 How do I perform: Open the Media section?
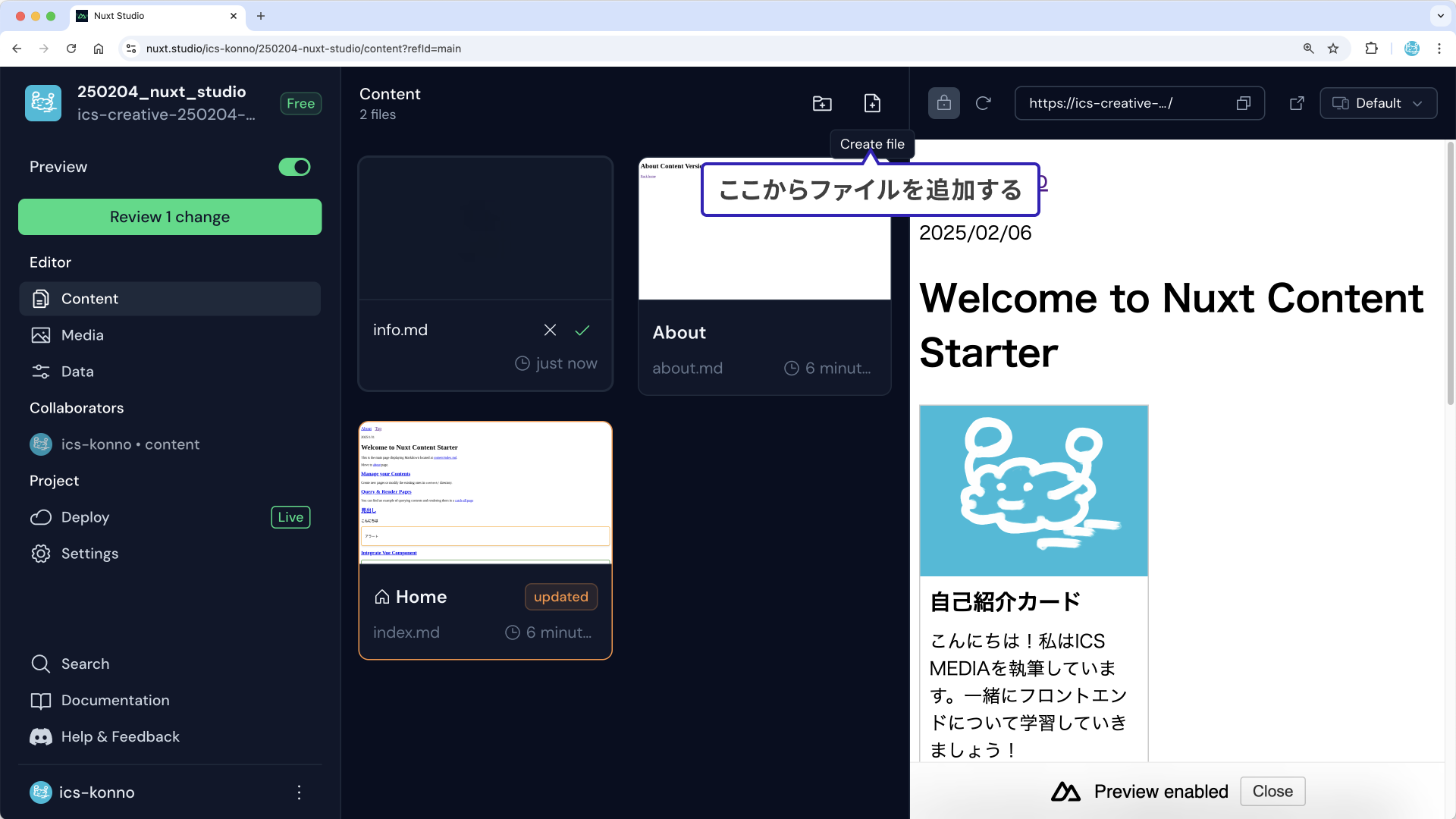(170, 335)
